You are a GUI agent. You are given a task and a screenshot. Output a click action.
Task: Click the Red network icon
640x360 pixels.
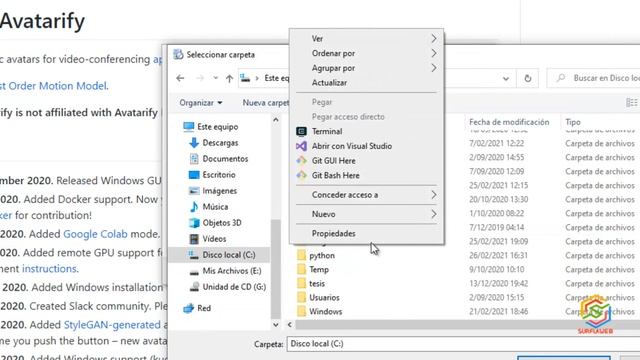189,308
